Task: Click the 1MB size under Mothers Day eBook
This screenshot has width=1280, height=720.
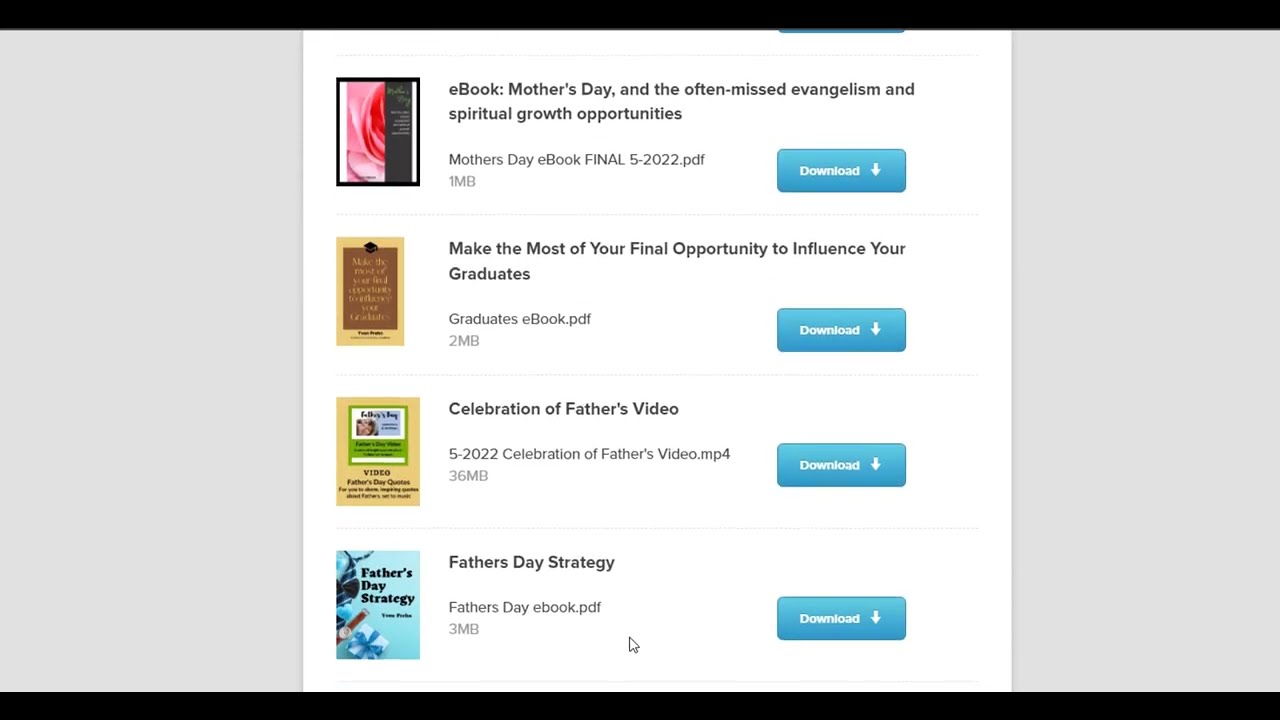Action: [462, 181]
